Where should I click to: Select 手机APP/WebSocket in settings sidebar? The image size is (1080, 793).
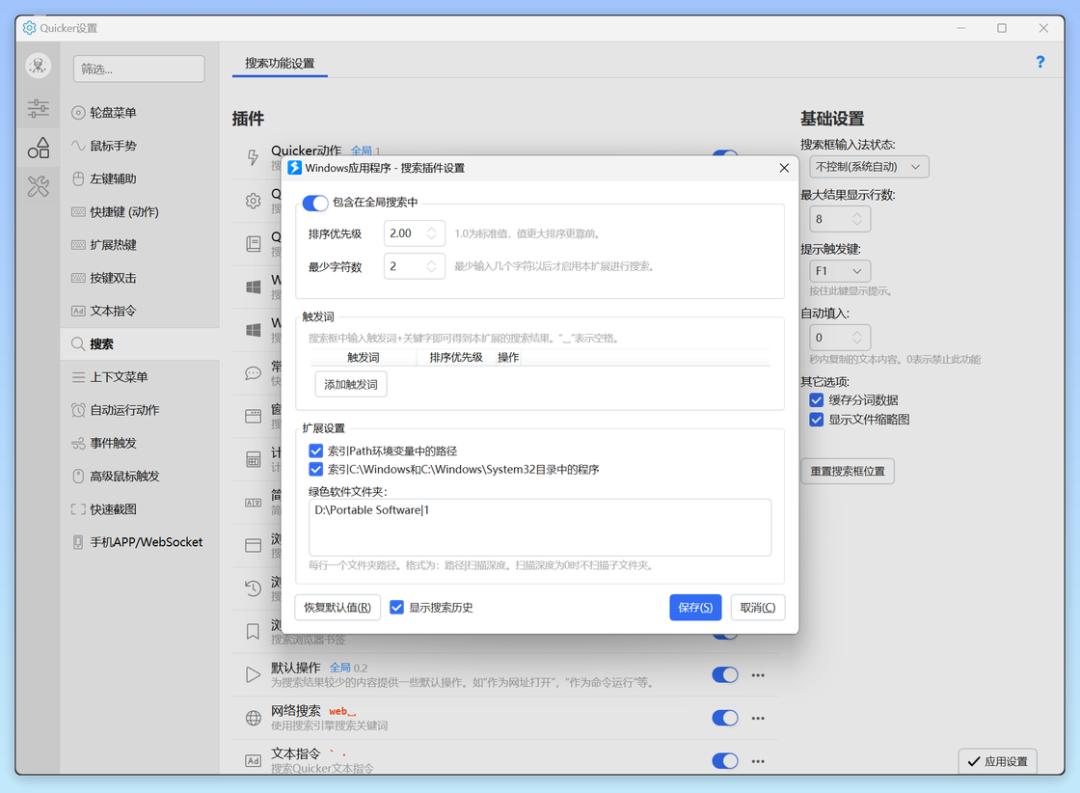[140, 542]
